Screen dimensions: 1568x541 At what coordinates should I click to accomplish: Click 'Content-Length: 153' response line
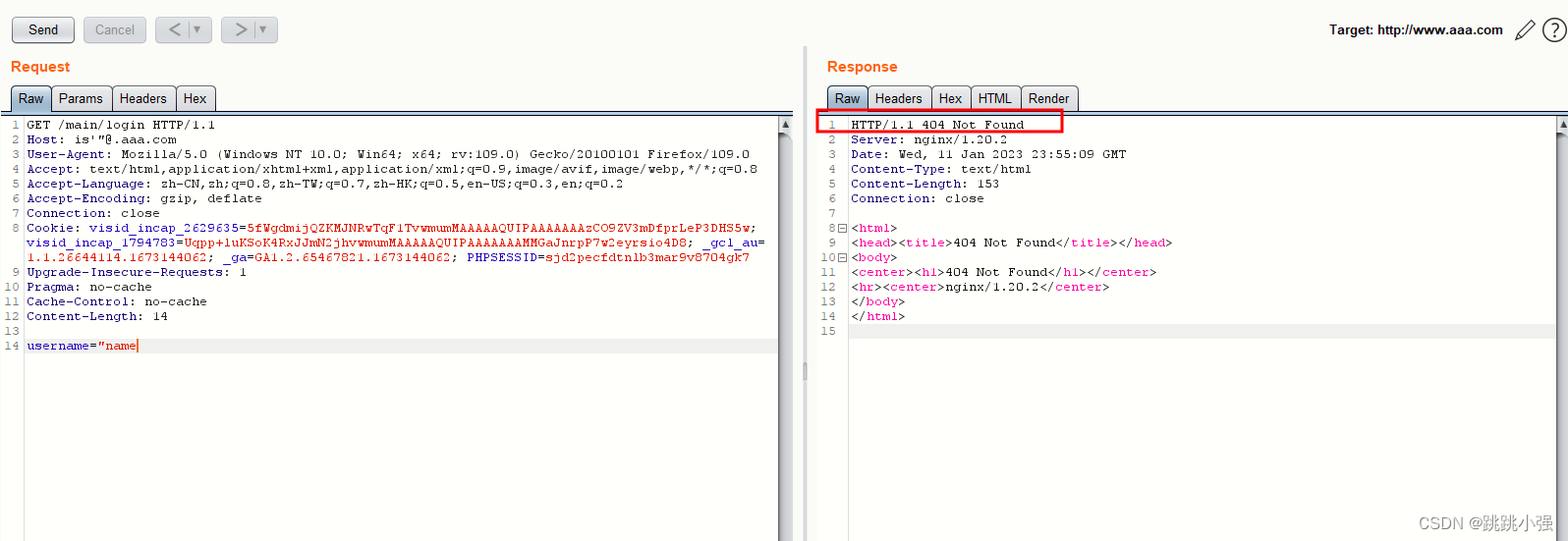(925, 184)
